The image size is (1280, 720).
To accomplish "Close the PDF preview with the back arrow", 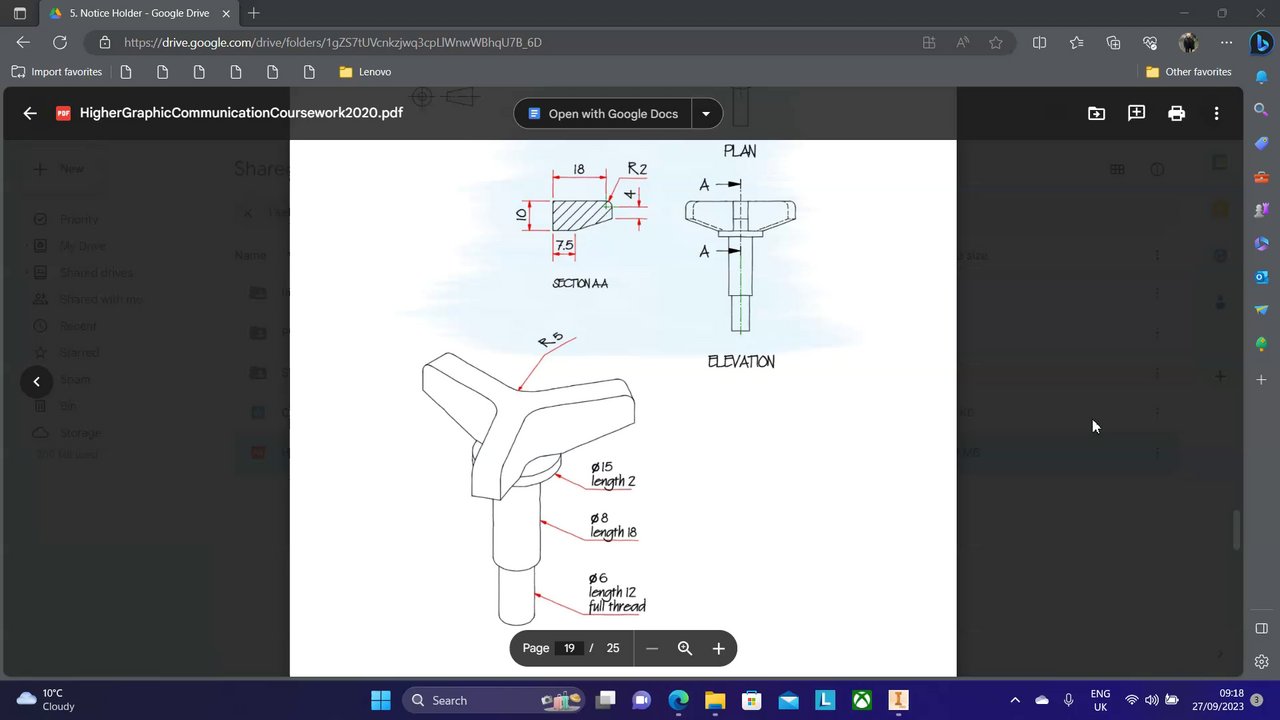I will (x=30, y=113).
